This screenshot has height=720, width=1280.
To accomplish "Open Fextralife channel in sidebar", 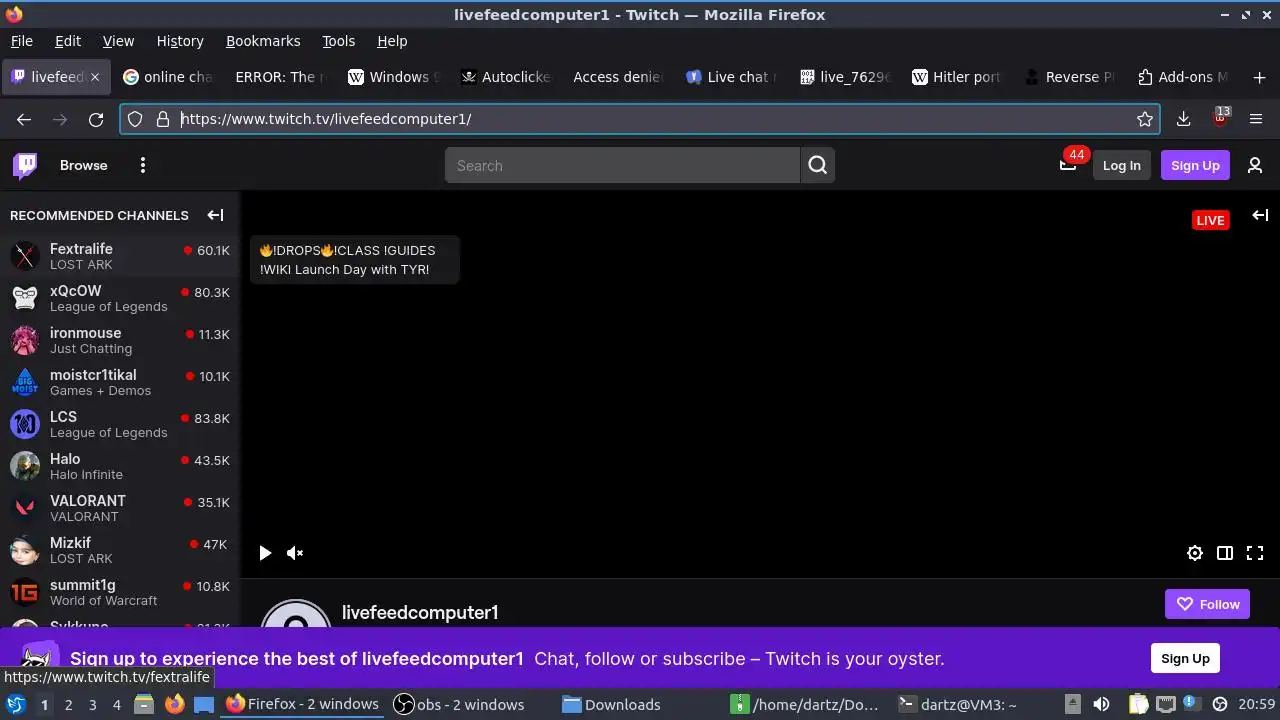I will click(x=120, y=256).
